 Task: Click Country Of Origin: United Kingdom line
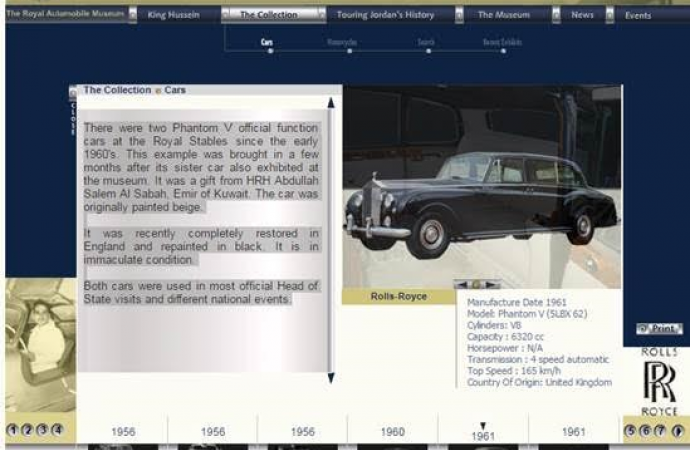pos(540,382)
